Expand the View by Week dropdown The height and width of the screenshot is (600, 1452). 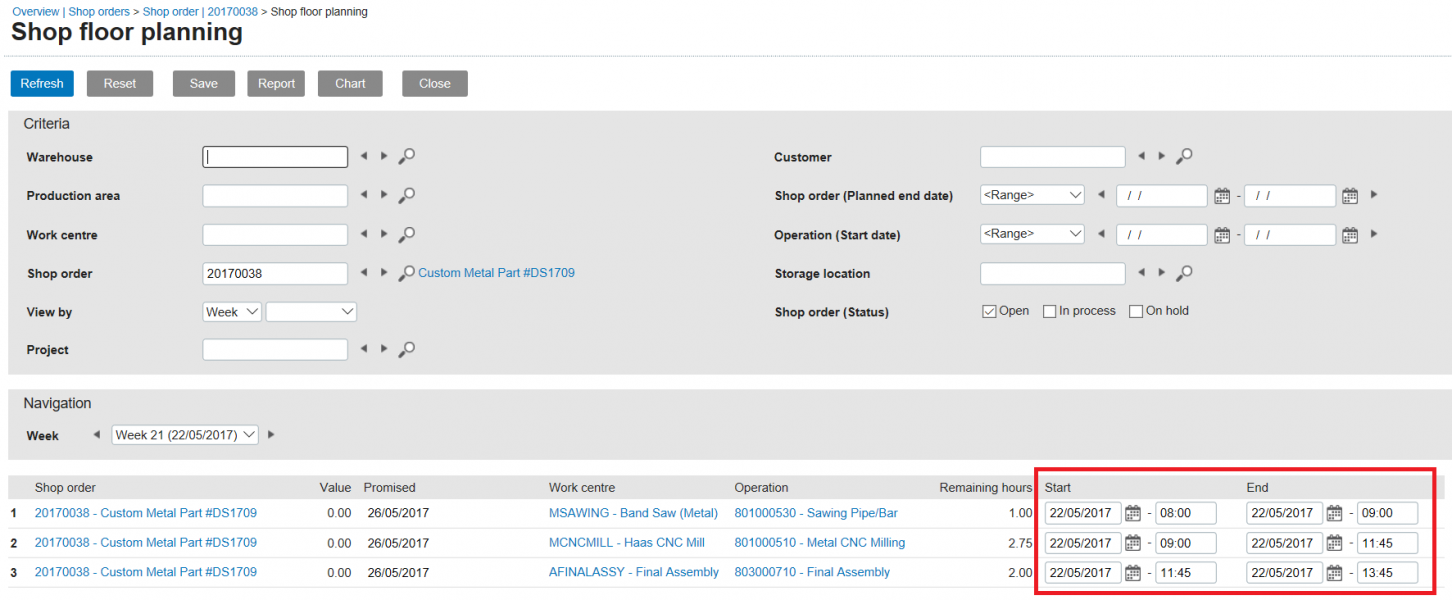tap(232, 312)
